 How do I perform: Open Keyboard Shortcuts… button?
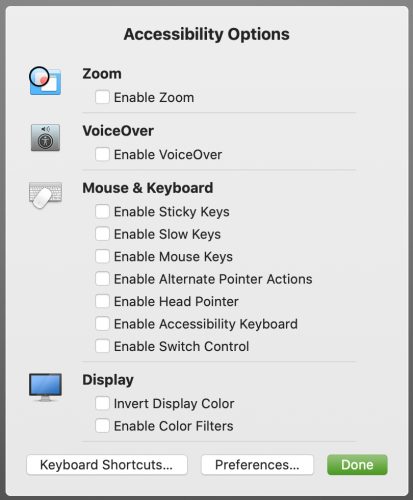click(x=107, y=465)
